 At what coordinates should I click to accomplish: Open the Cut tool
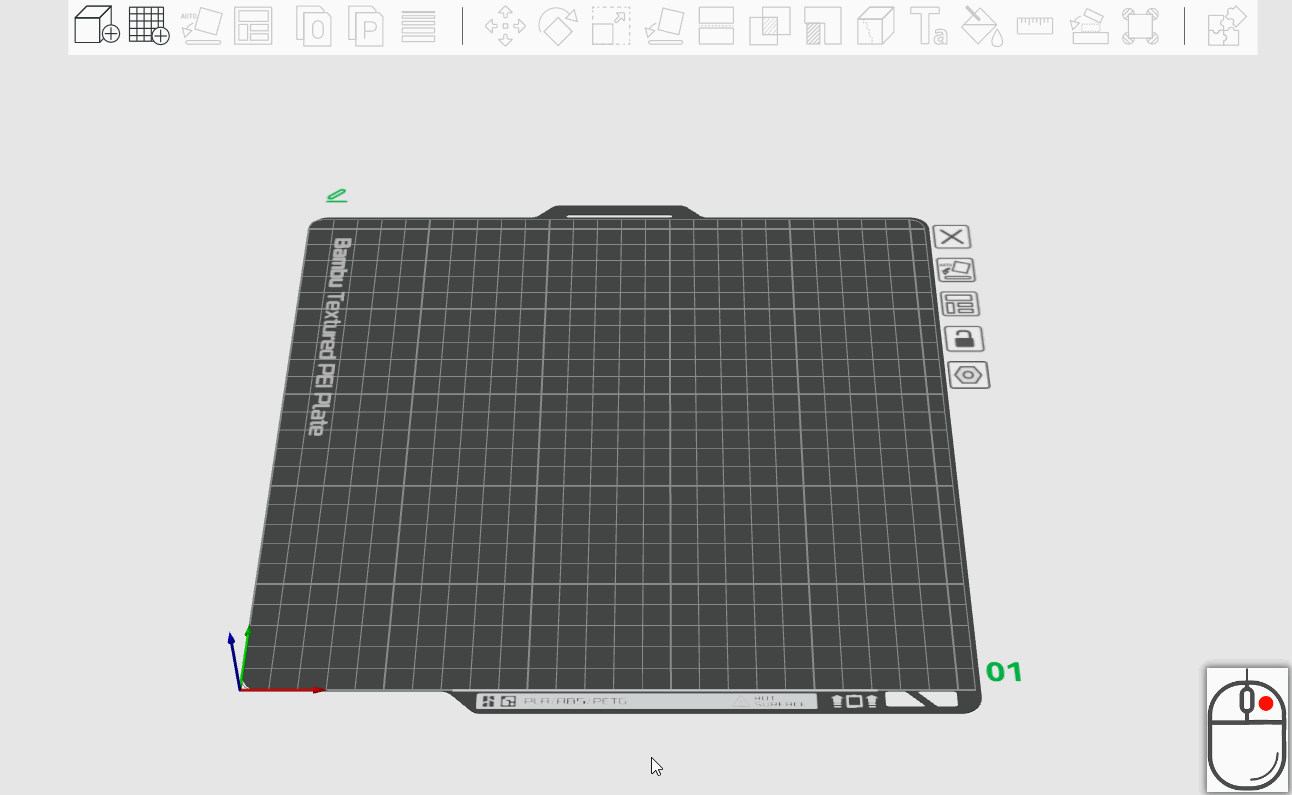716,26
